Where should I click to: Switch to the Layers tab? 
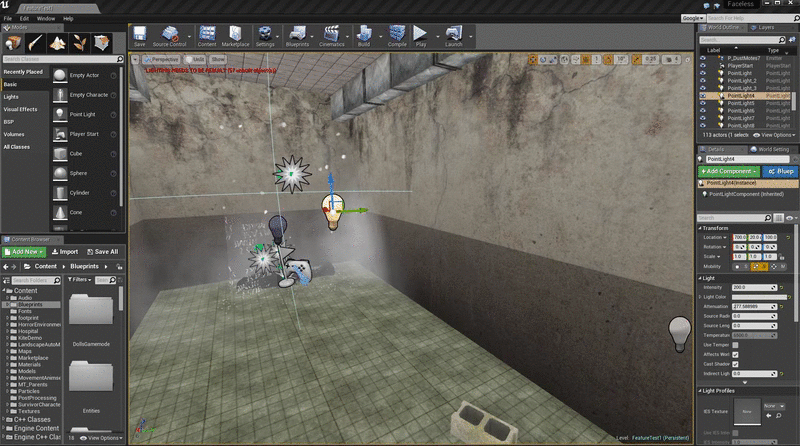tap(763, 28)
